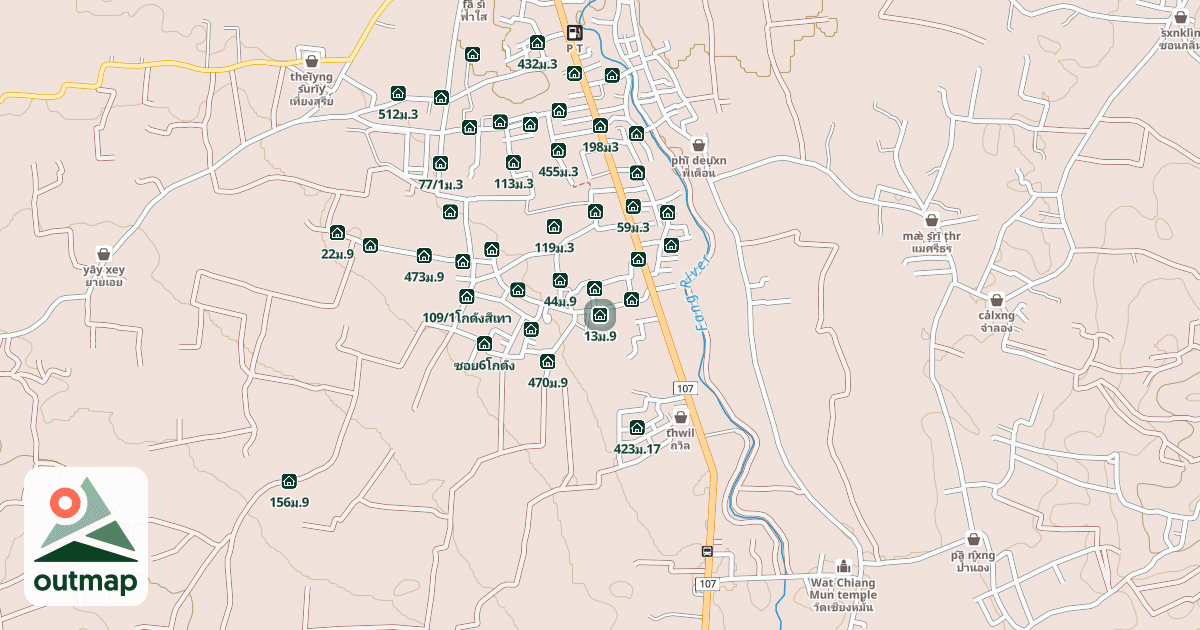Select the phi deuxn shop icon
The height and width of the screenshot is (630, 1200).
coord(698,144)
